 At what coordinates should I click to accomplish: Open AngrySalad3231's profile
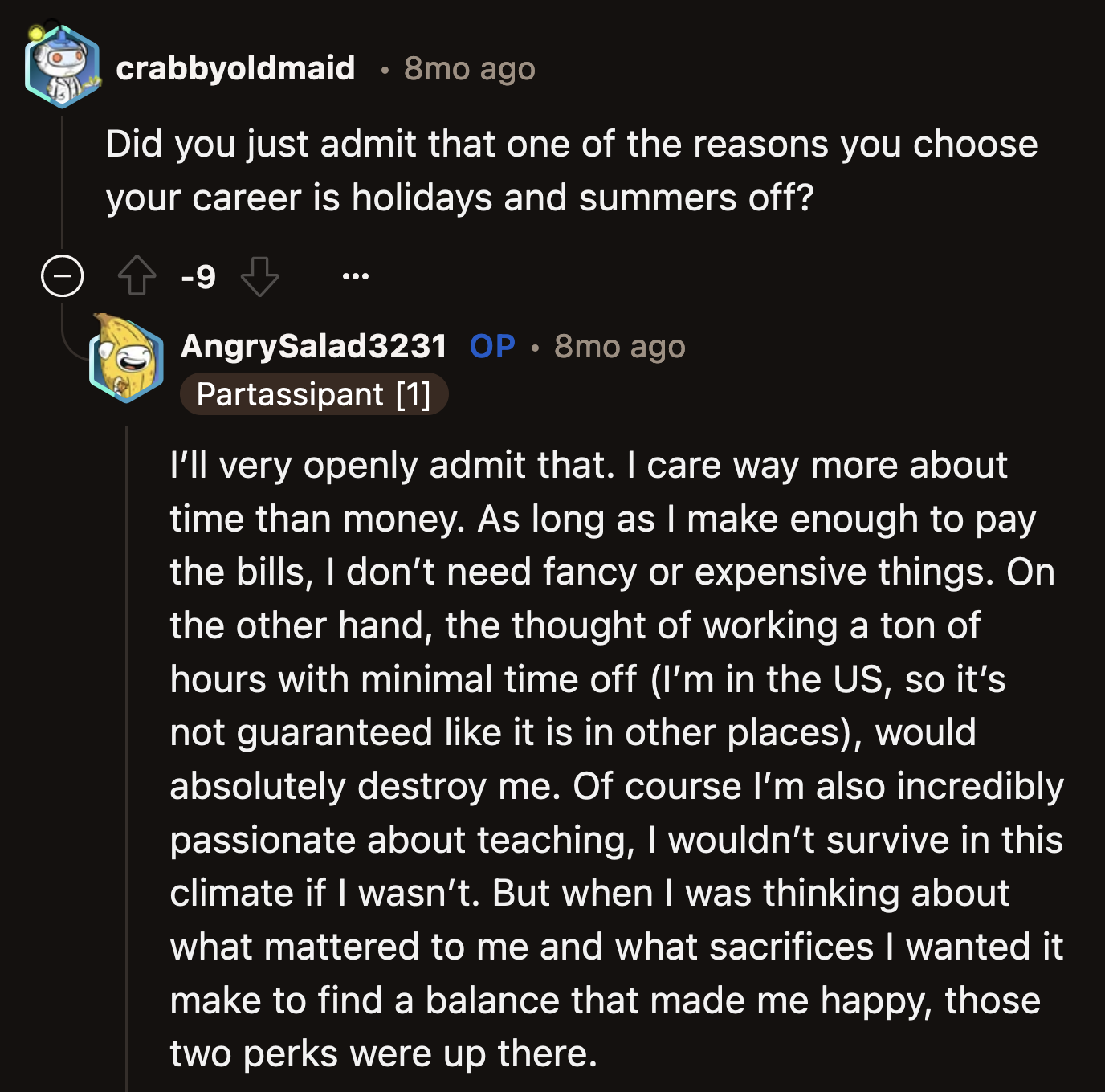coord(313,345)
